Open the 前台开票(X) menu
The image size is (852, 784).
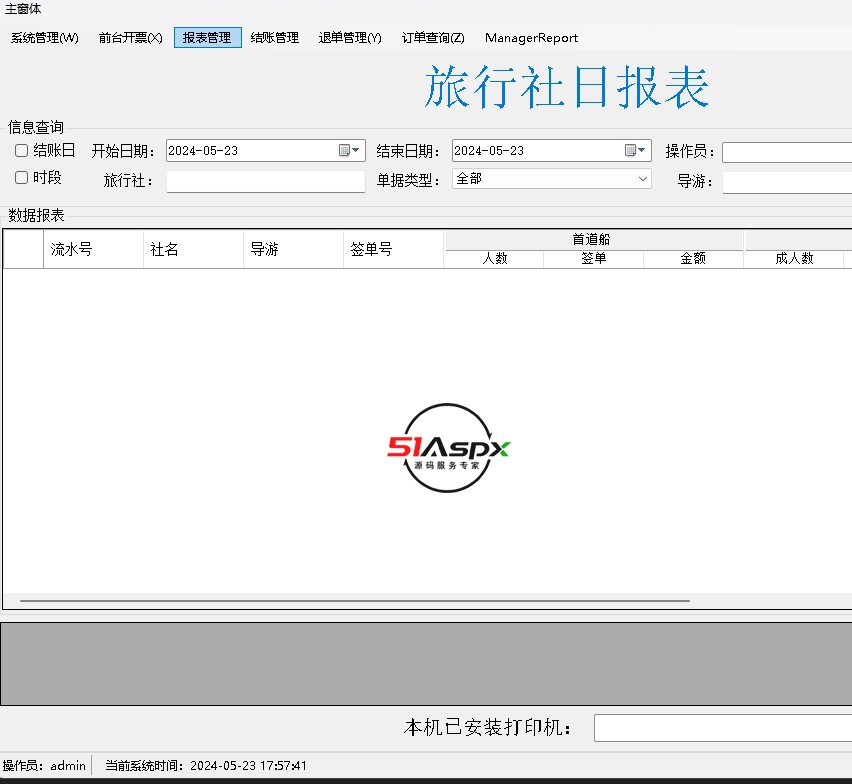coord(130,38)
